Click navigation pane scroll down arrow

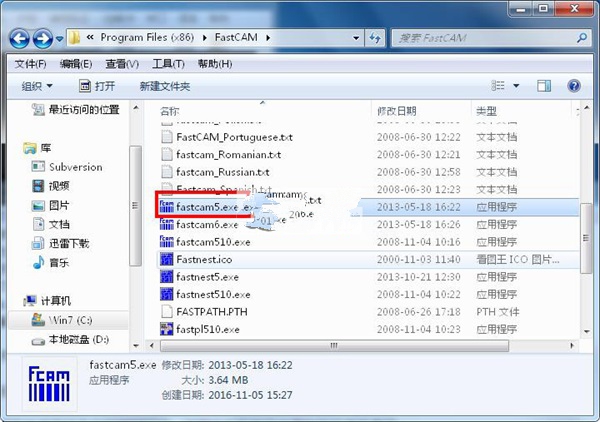(136, 345)
